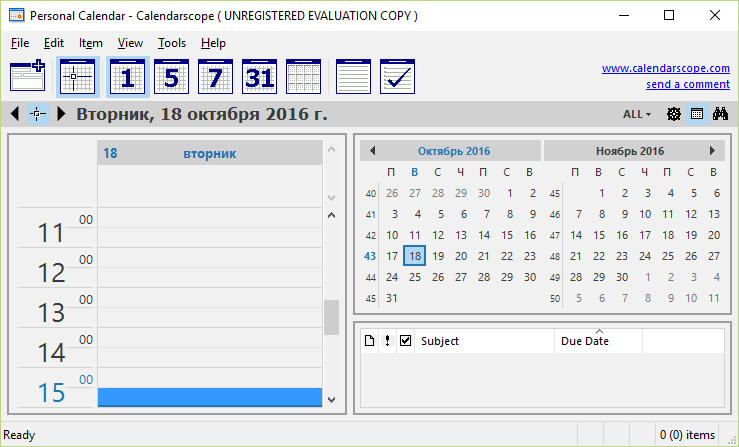Click the New Item toolbar icon
The width and height of the screenshot is (739, 447).
pos(27,76)
